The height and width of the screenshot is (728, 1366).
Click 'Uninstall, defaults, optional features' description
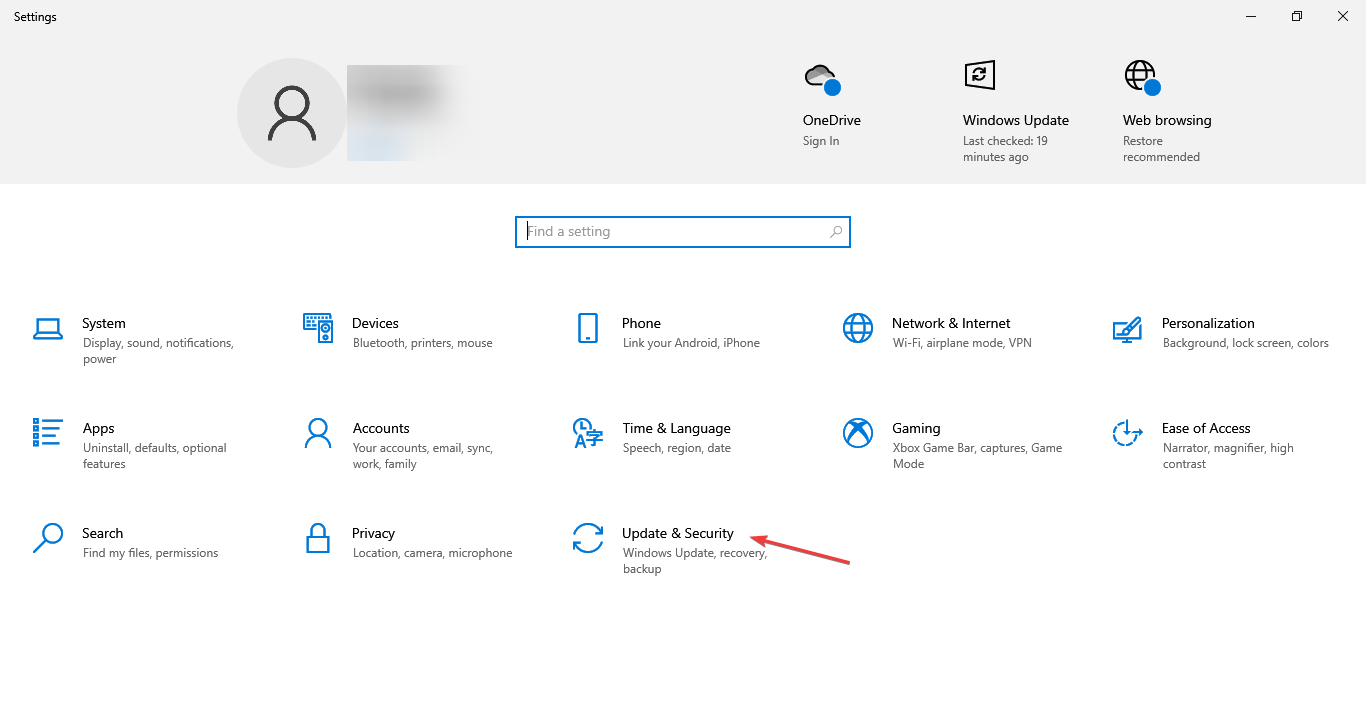155,456
